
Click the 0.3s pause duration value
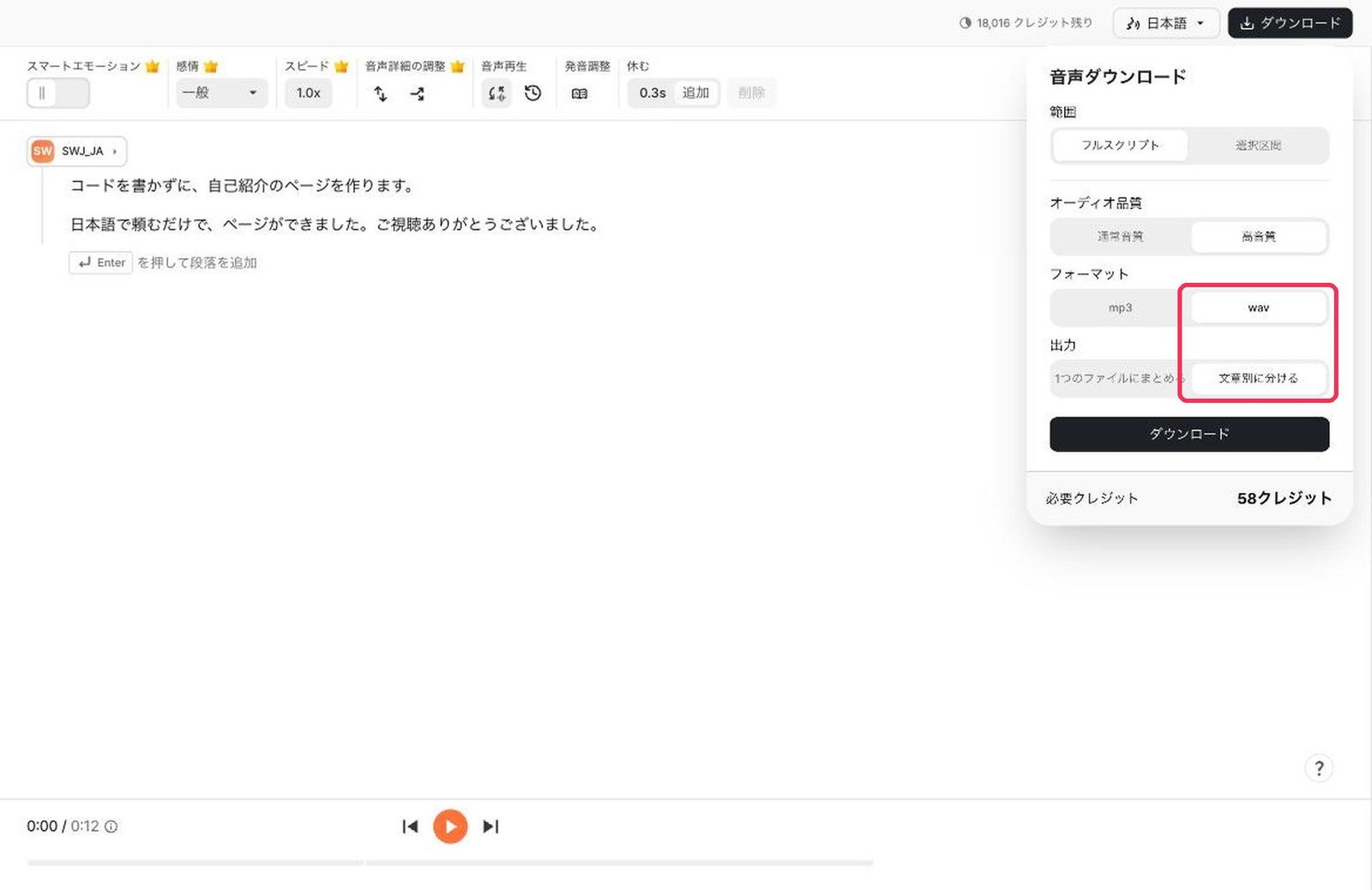(653, 93)
